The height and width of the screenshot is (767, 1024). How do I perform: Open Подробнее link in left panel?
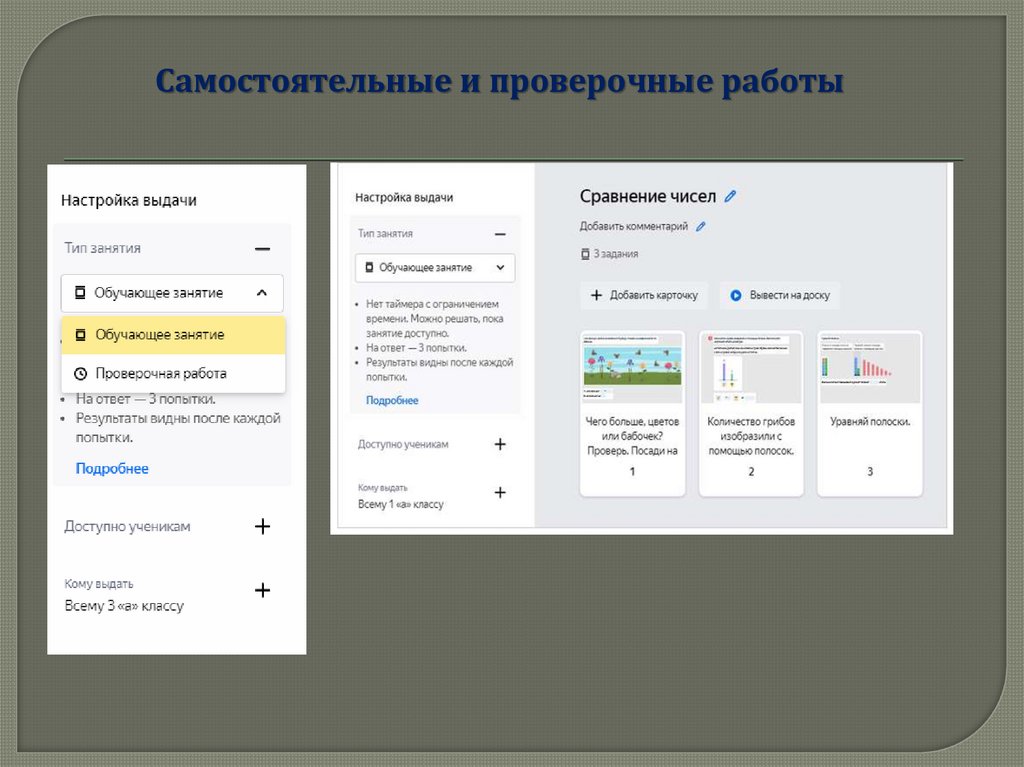112,468
